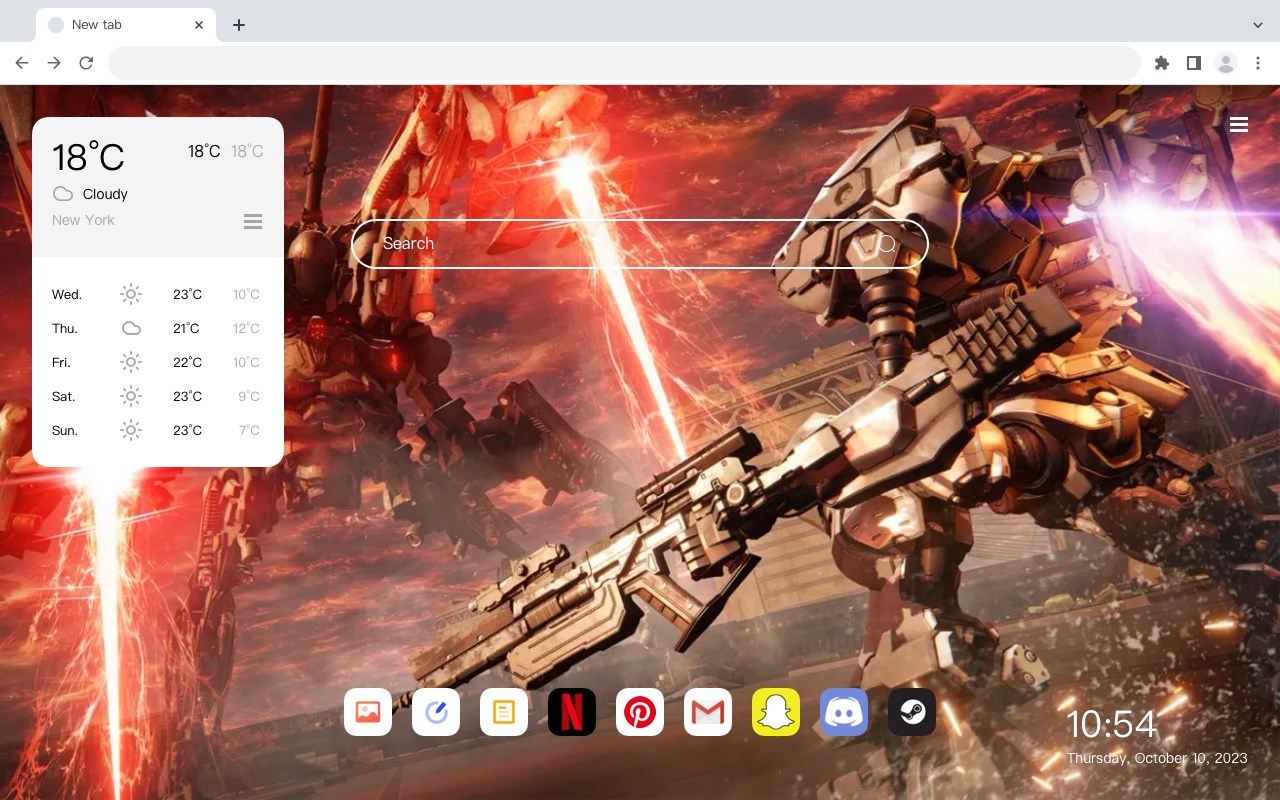
Task: Toggle the browser side panel
Action: click(x=1194, y=63)
